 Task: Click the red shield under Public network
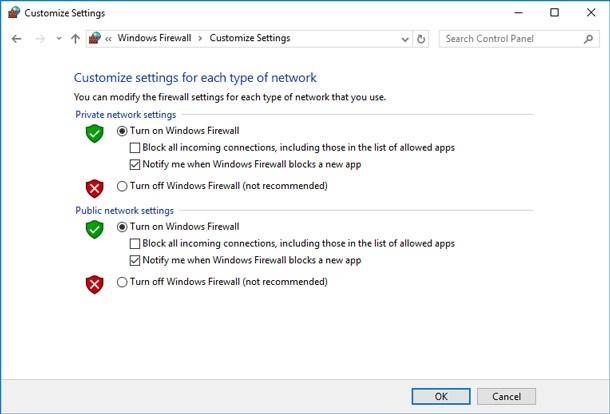click(95, 284)
